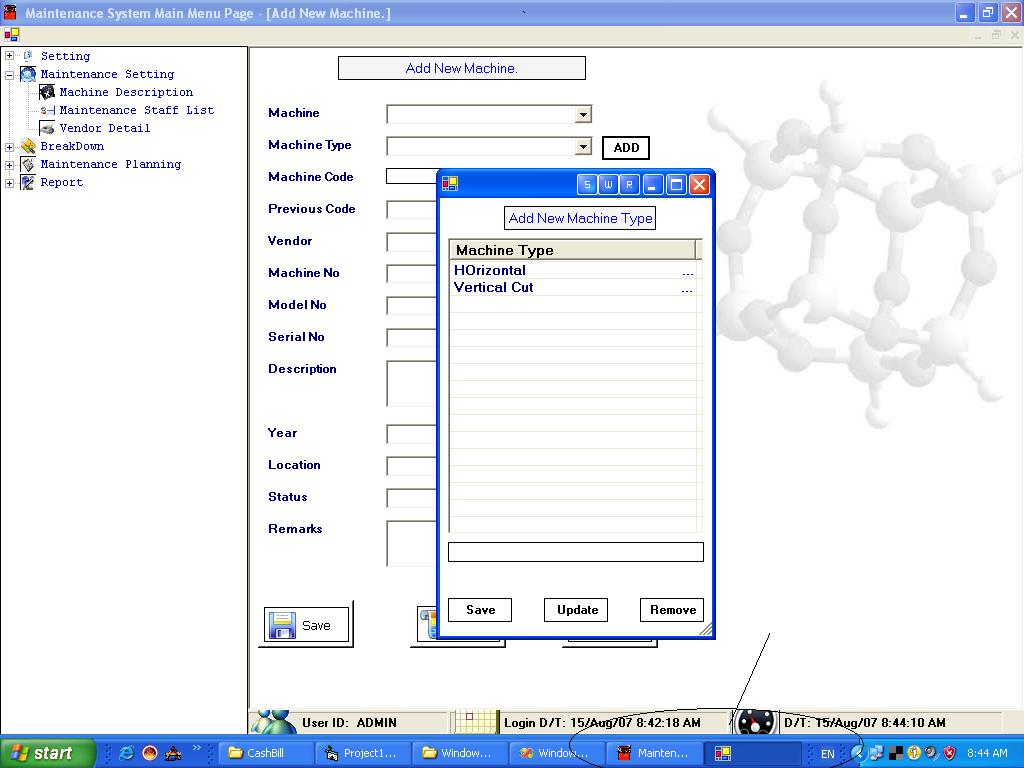Select Maintenance Planning tree node

coord(110,165)
